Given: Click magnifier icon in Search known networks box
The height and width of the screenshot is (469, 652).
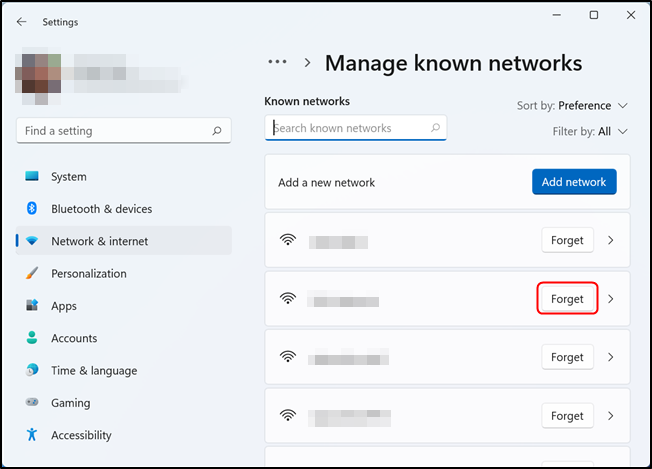Looking at the screenshot, I should tap(435, 128).
